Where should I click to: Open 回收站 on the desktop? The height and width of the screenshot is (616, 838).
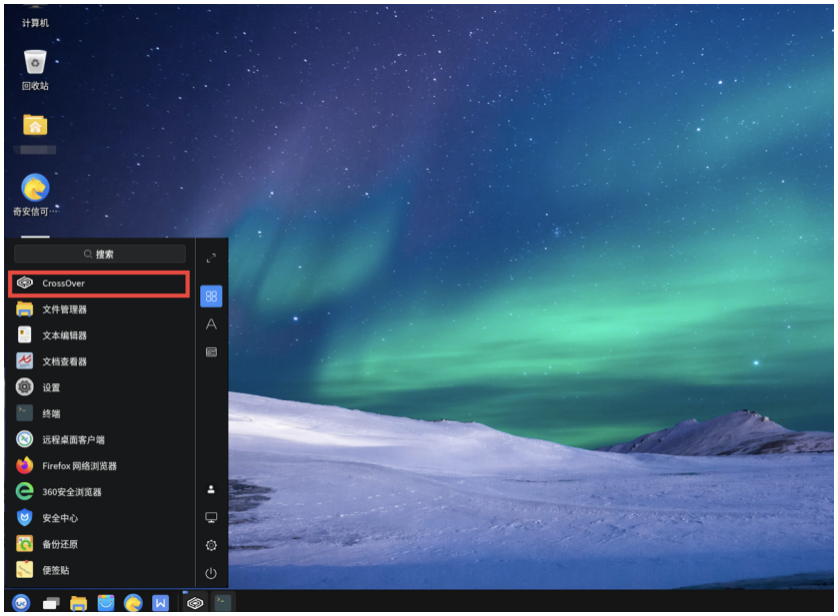(35, 64)
